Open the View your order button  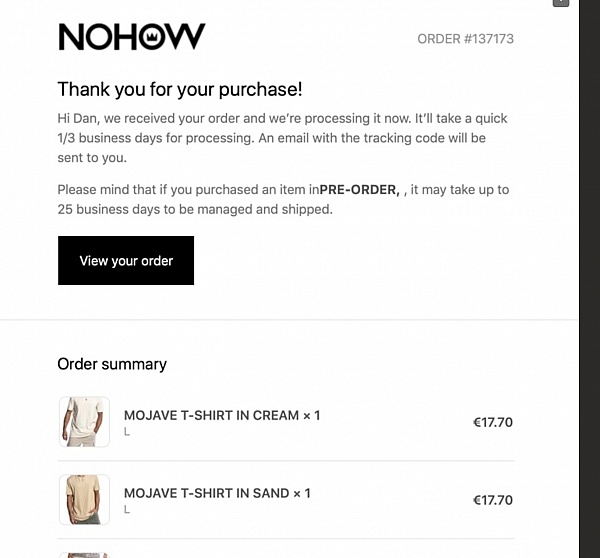point(126,260)
